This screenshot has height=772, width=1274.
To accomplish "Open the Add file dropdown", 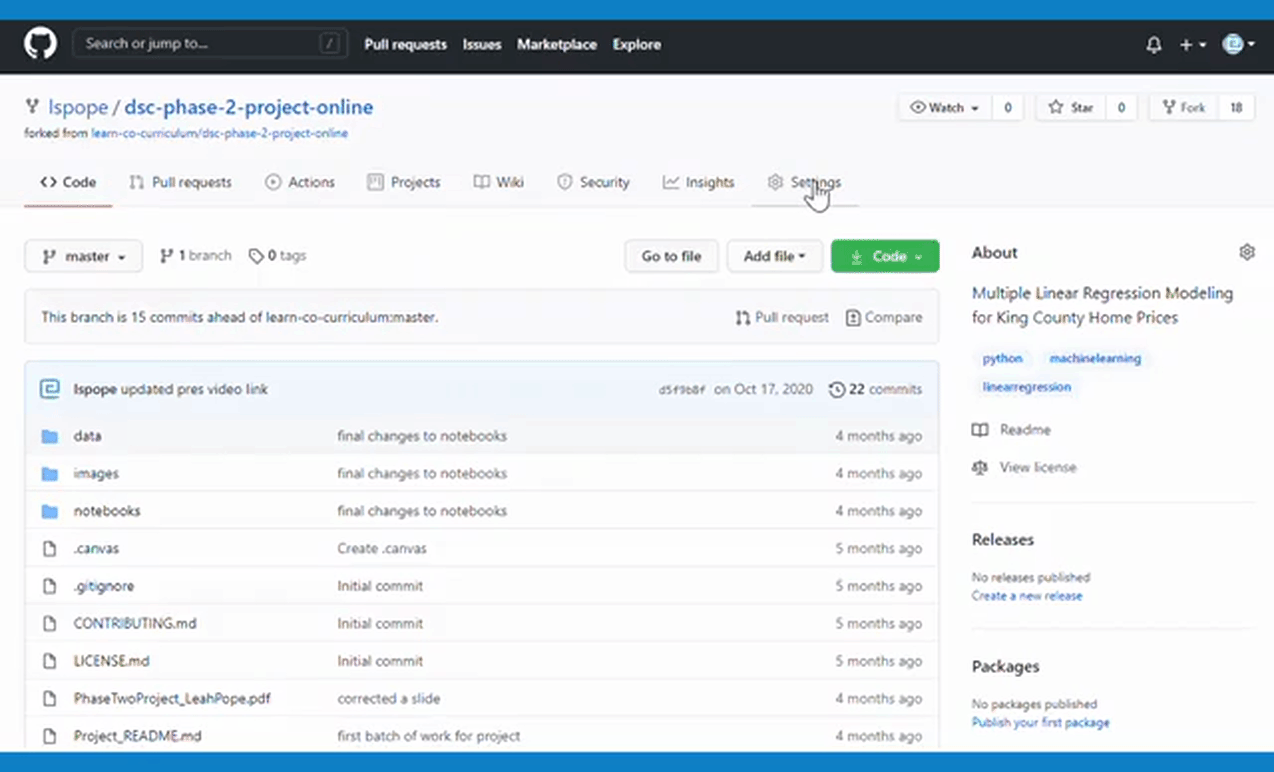I will click(774, 256).
